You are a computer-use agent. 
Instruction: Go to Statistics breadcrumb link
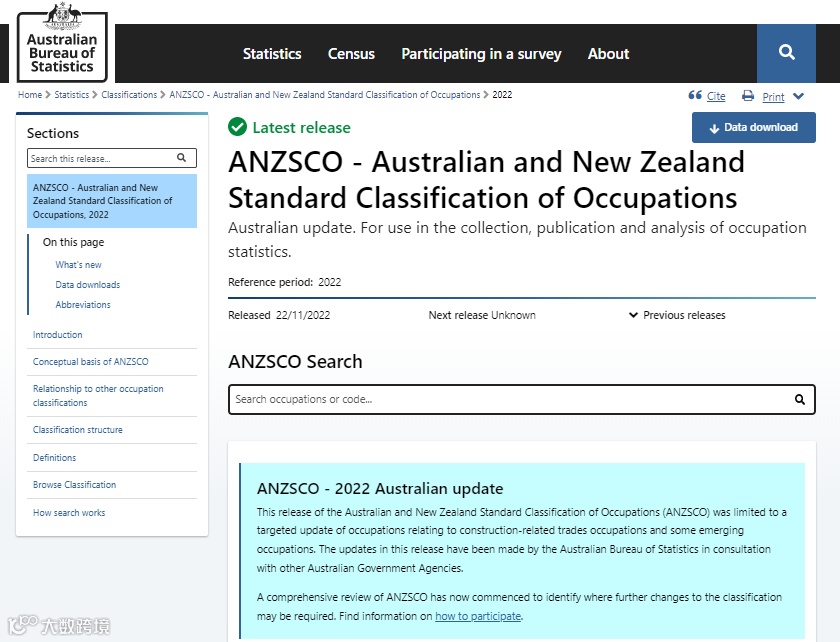click(72, 95)
